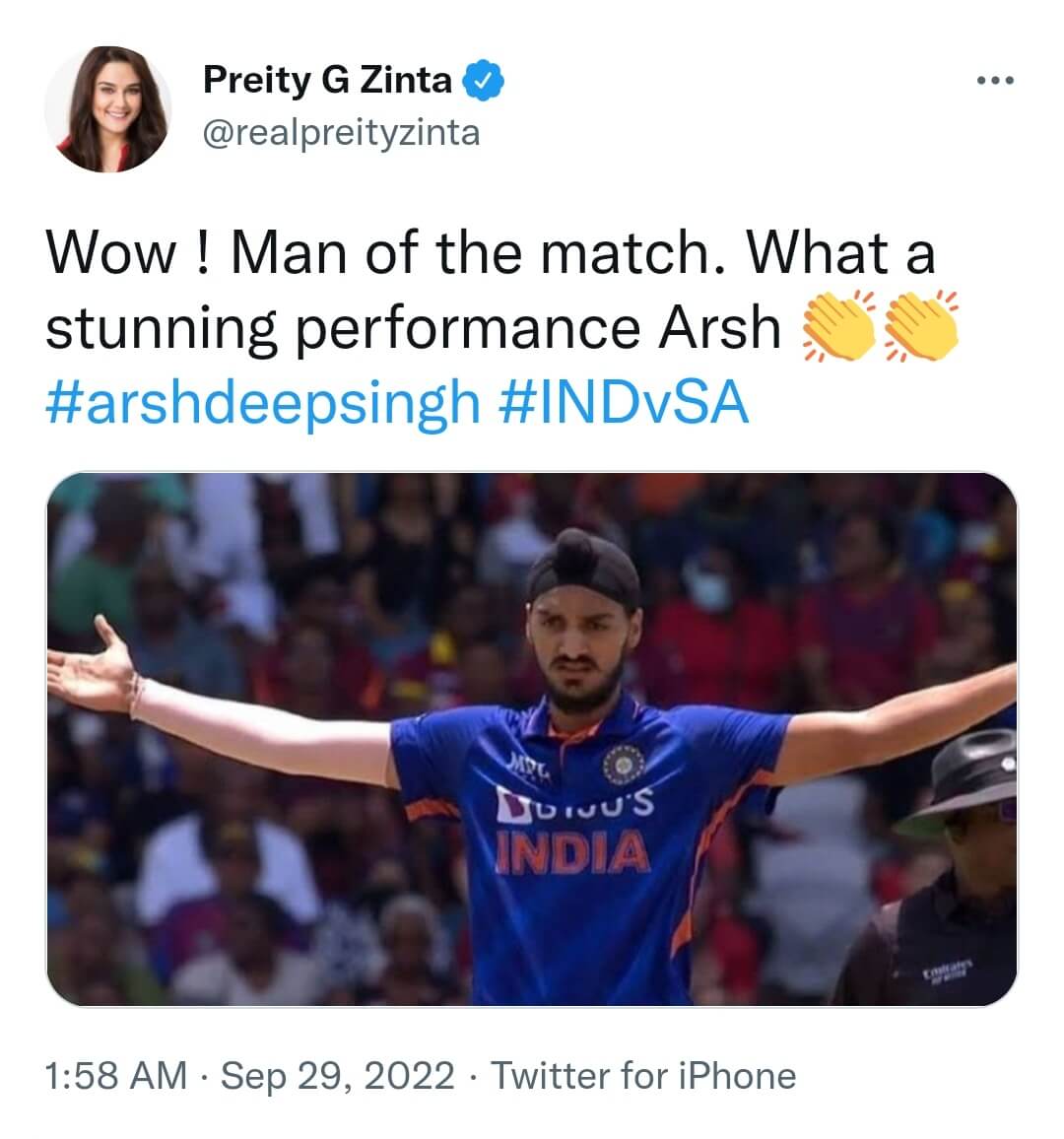
Task: Click the Sep 29, 2022 date
Action: (338, 1075)
